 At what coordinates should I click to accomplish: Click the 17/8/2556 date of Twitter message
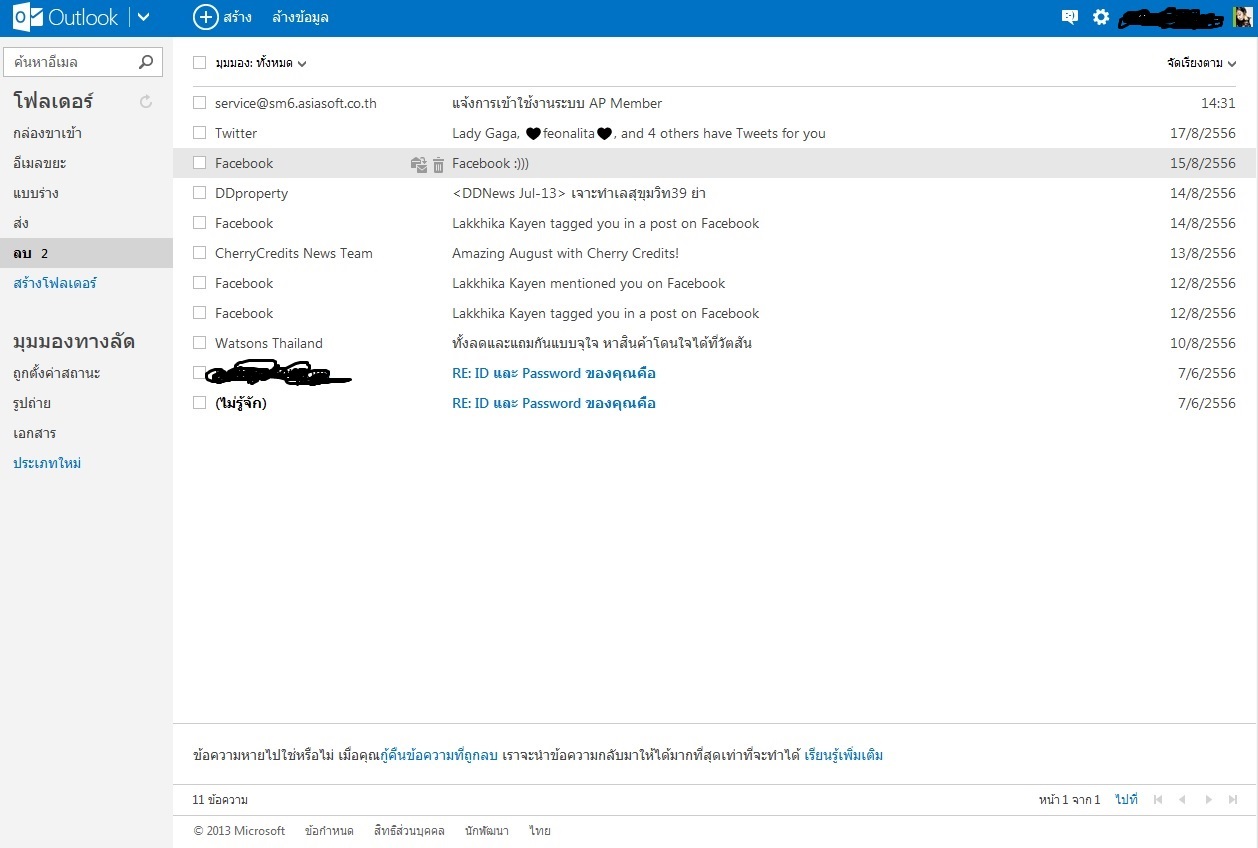[x=1203, y=133]
